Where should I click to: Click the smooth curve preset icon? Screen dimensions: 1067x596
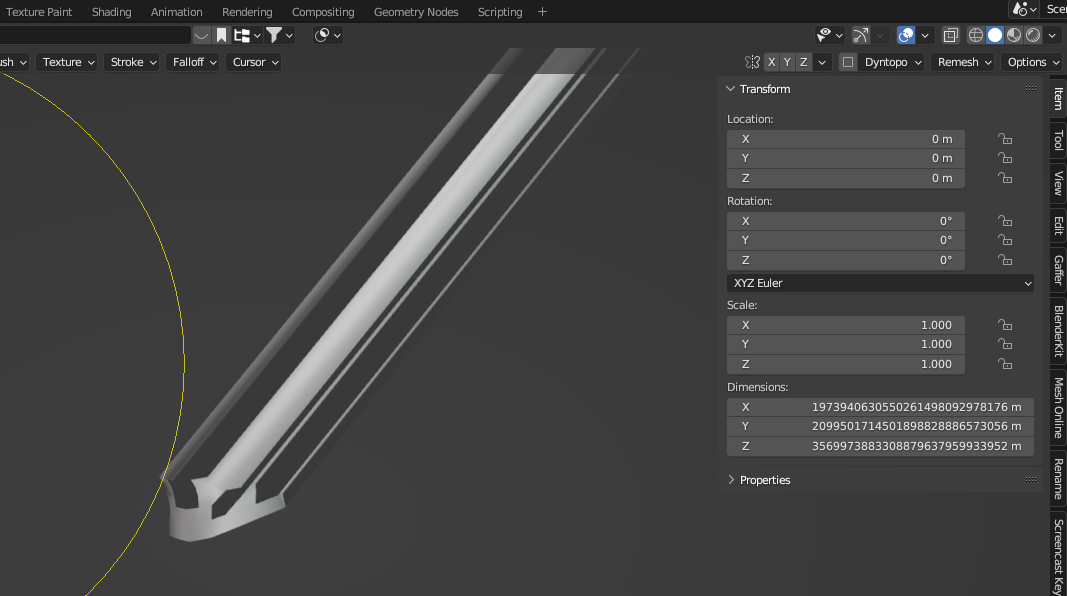[201, 35]
